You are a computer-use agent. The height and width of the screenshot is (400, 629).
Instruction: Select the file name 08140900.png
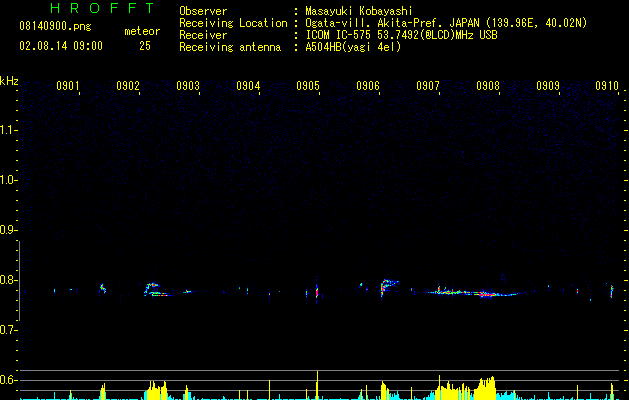click(55, 27)
